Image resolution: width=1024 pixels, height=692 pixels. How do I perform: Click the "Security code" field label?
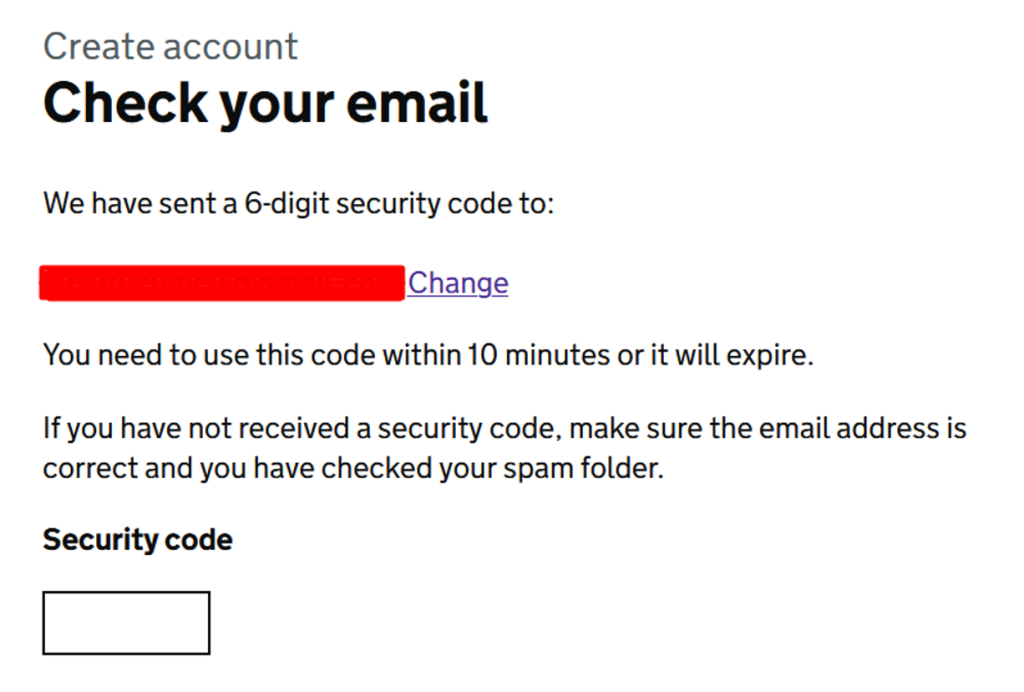point(138,540)
